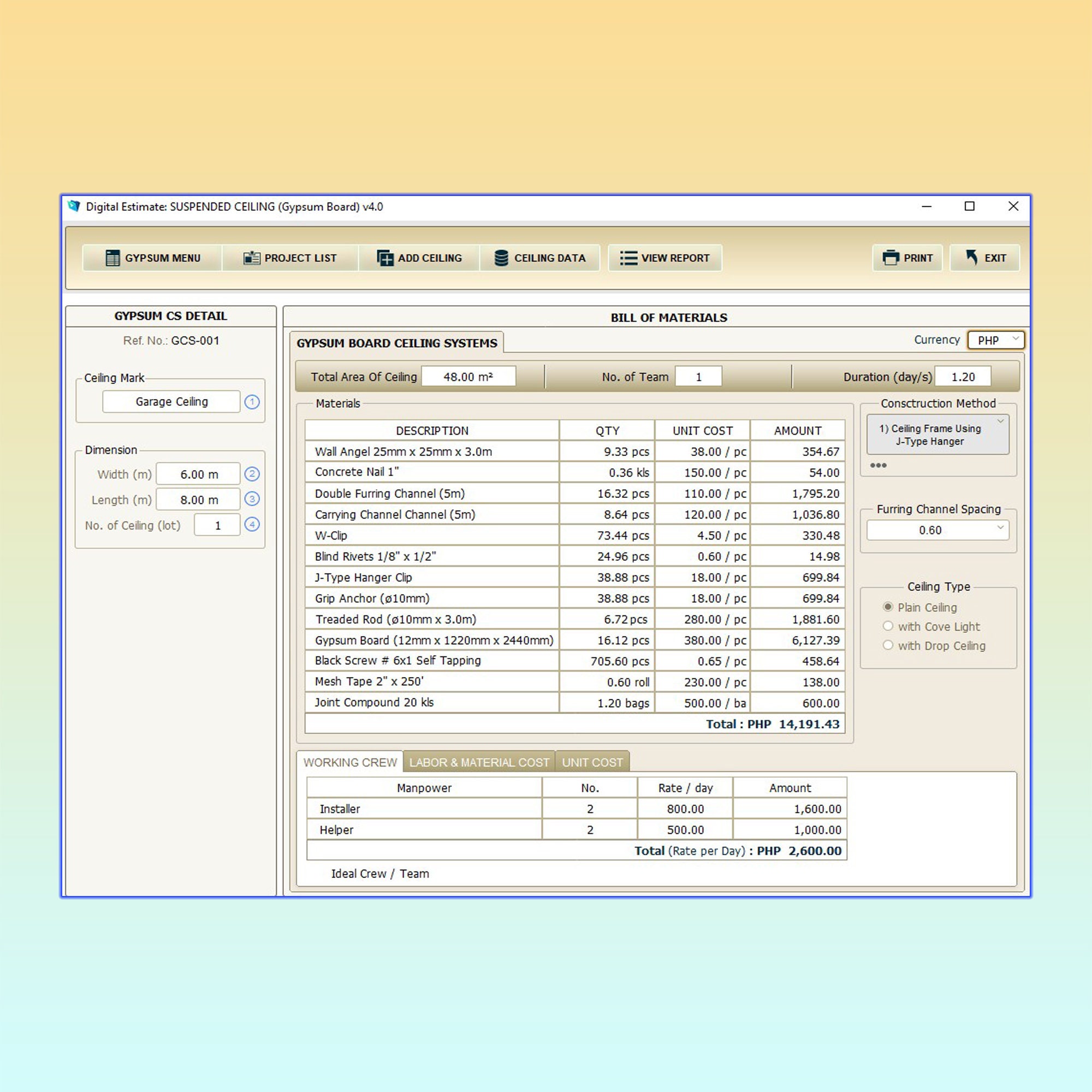Screen dimensions: 1092x1092
Task: Select the Plain Ceiling radio button
Action: [x=888, y=607]
